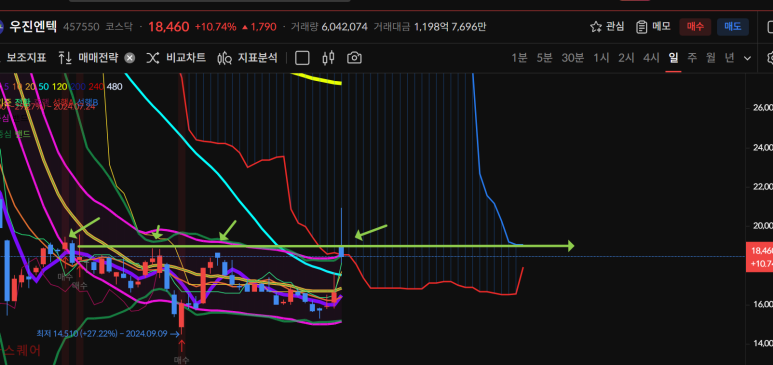Remove 매매전략 with the round X button
The width and height of the screenshot is (773, 365).
coord(130,58)
